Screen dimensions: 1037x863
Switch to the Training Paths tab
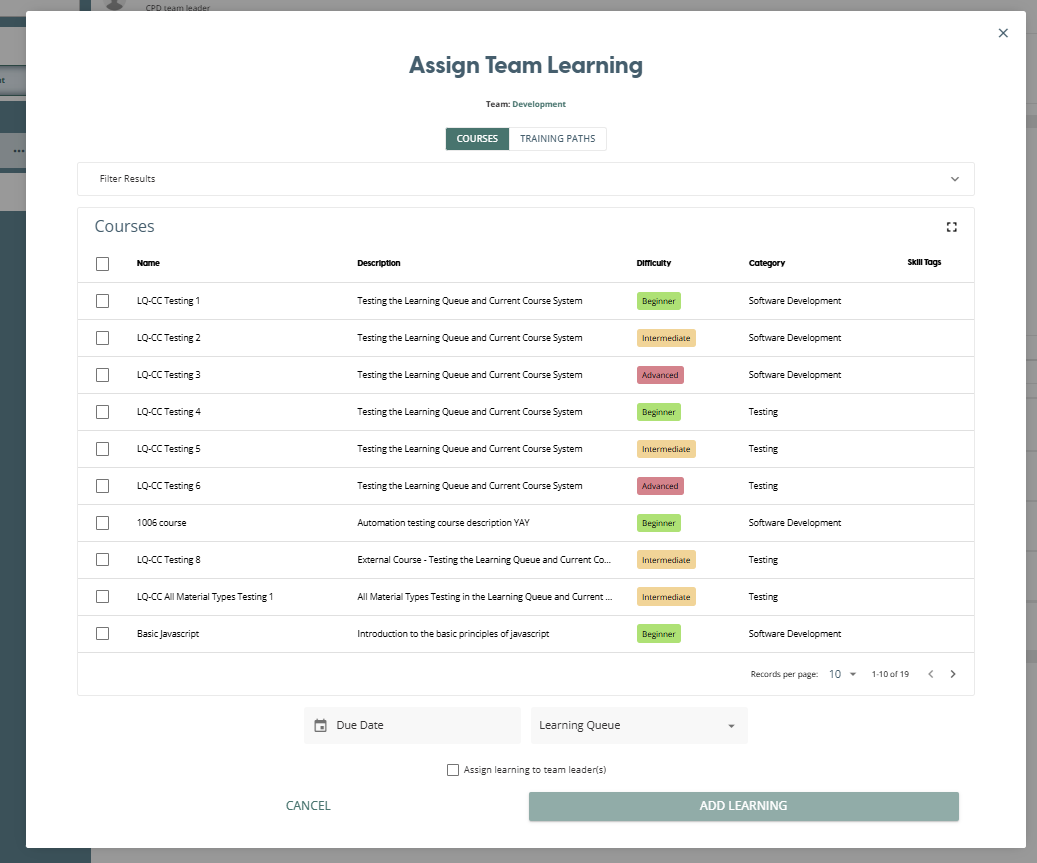click(557, 139)
